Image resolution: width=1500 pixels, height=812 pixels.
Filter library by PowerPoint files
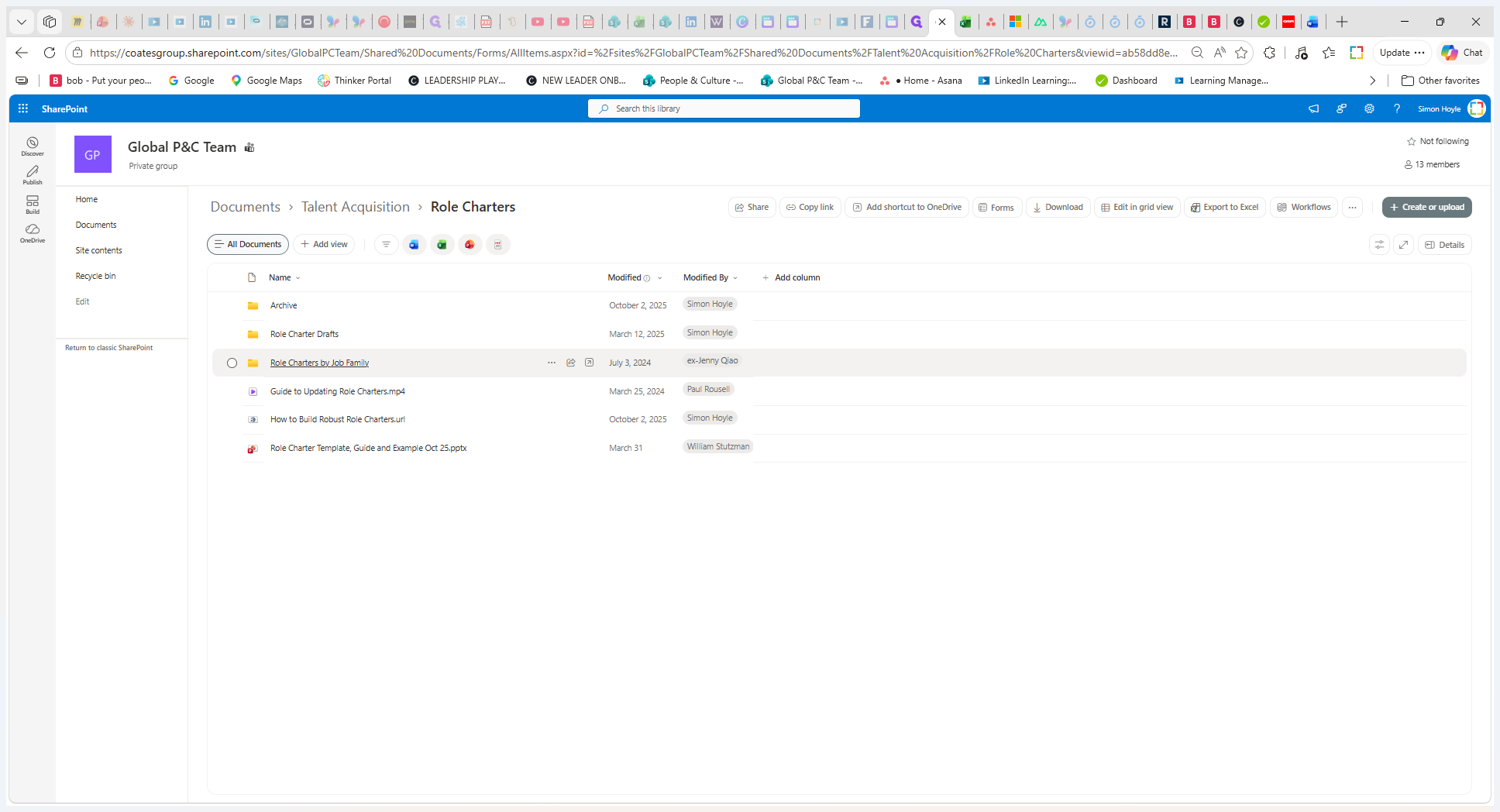click(x=470, y=244)
